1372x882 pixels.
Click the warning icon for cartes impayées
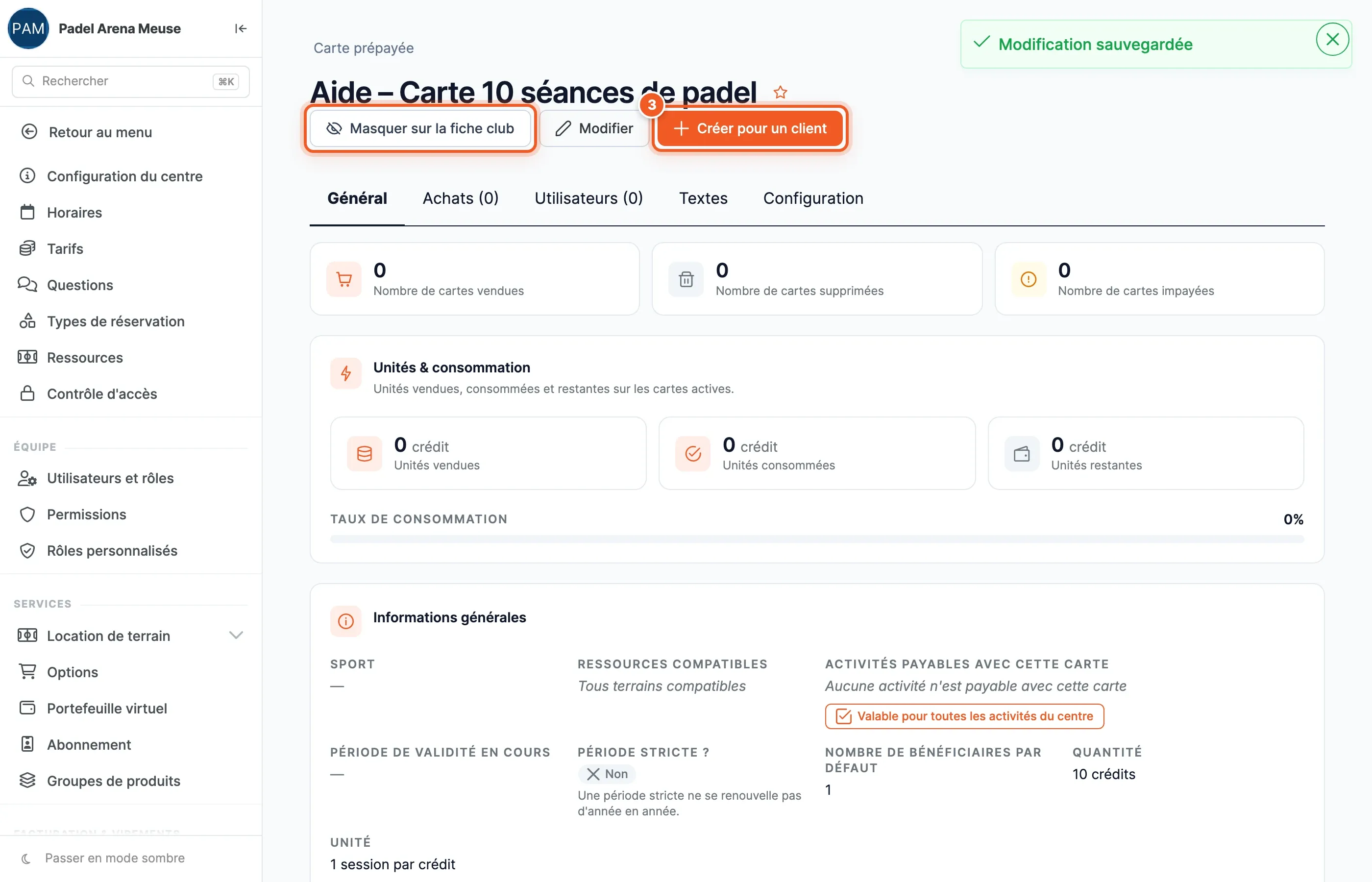click(x=1029, y=279)
